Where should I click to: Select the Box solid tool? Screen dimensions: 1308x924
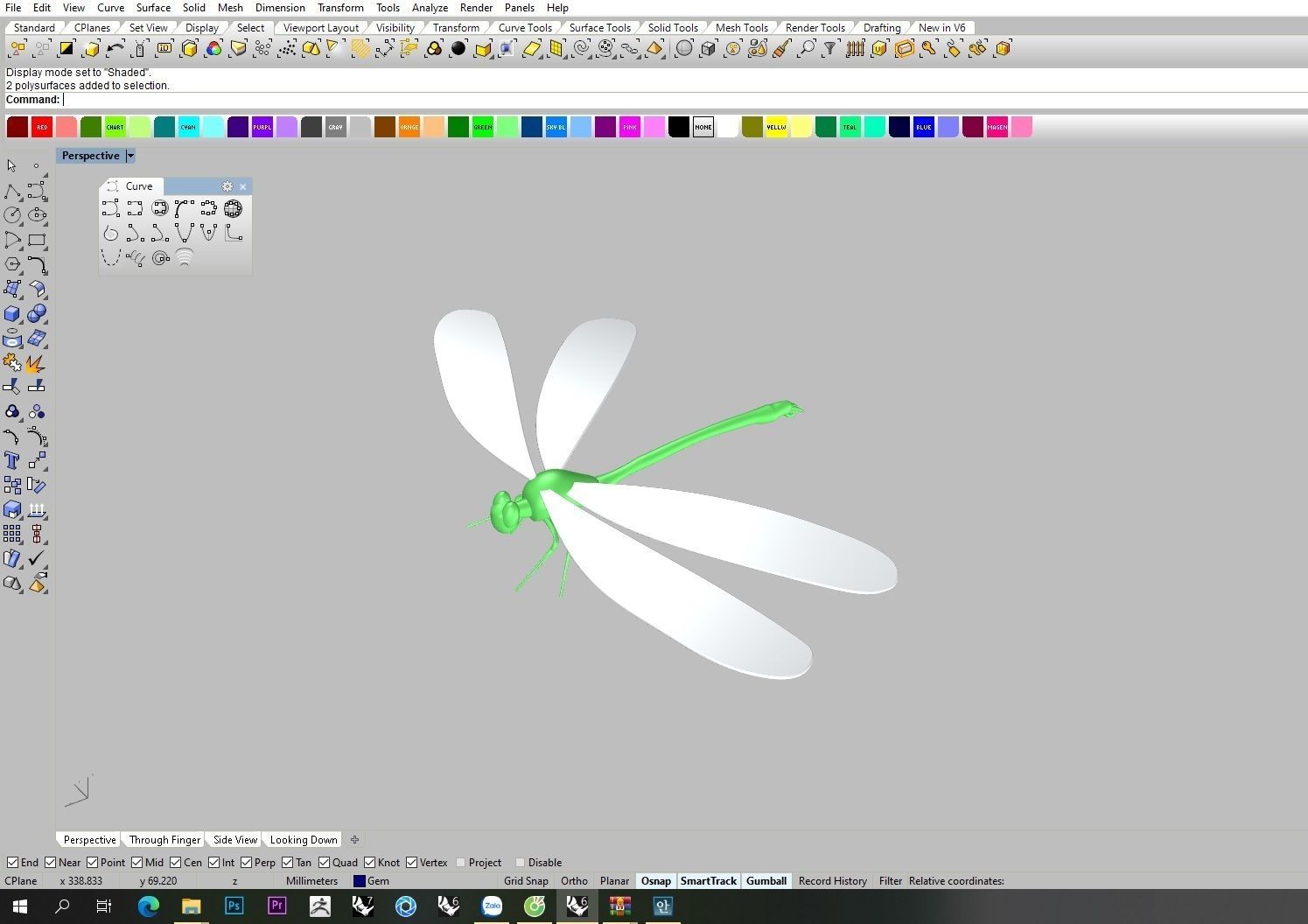pos(11,313)
